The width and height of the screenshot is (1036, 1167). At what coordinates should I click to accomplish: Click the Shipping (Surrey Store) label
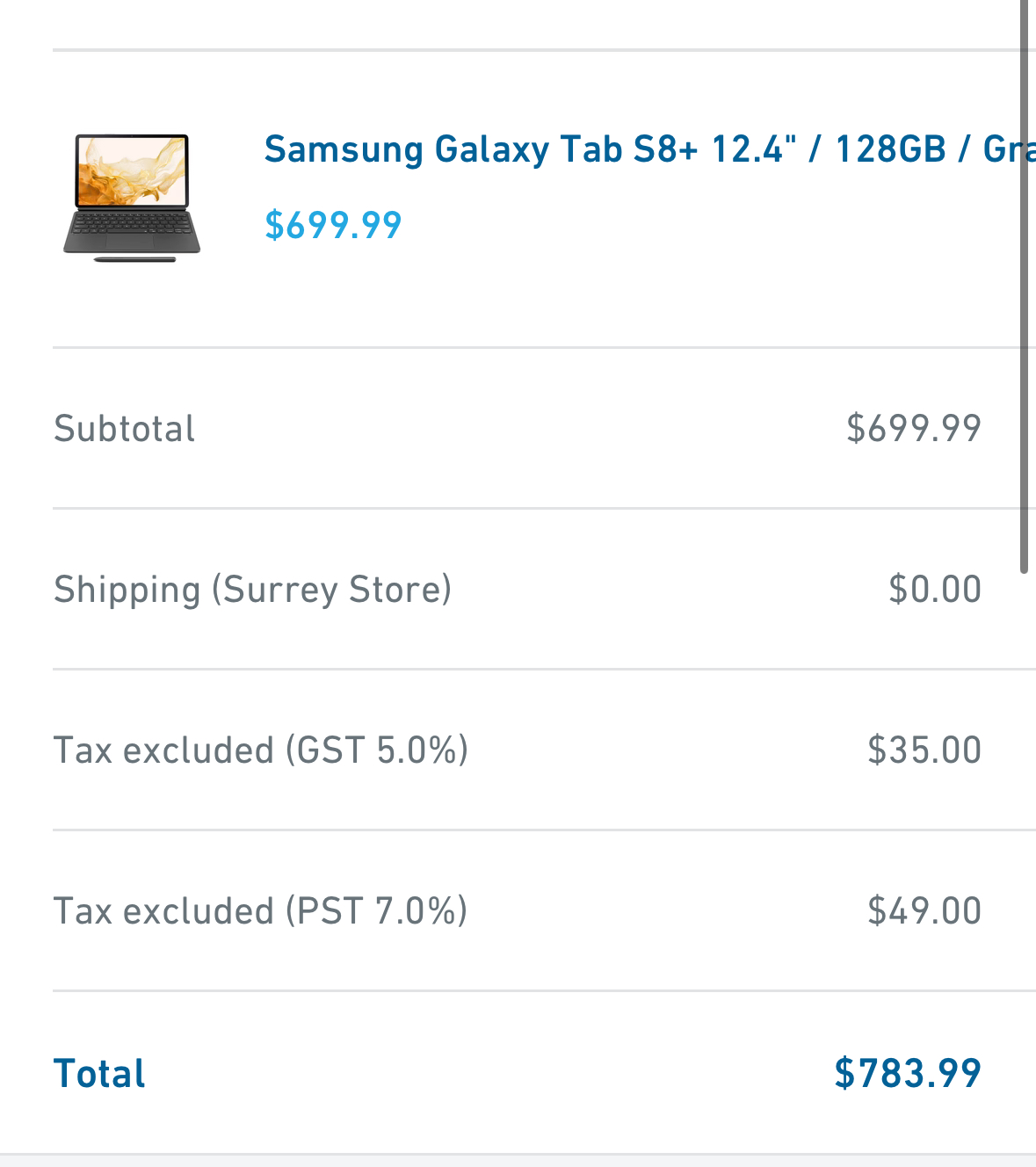(253, 590)
